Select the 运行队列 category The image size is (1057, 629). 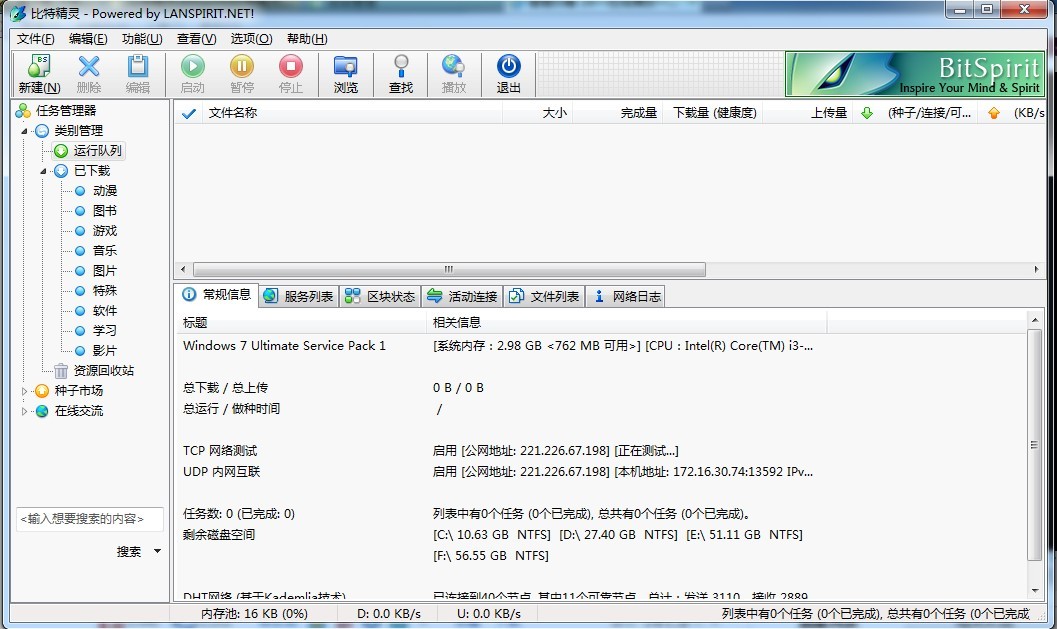(x=97, y=151)
